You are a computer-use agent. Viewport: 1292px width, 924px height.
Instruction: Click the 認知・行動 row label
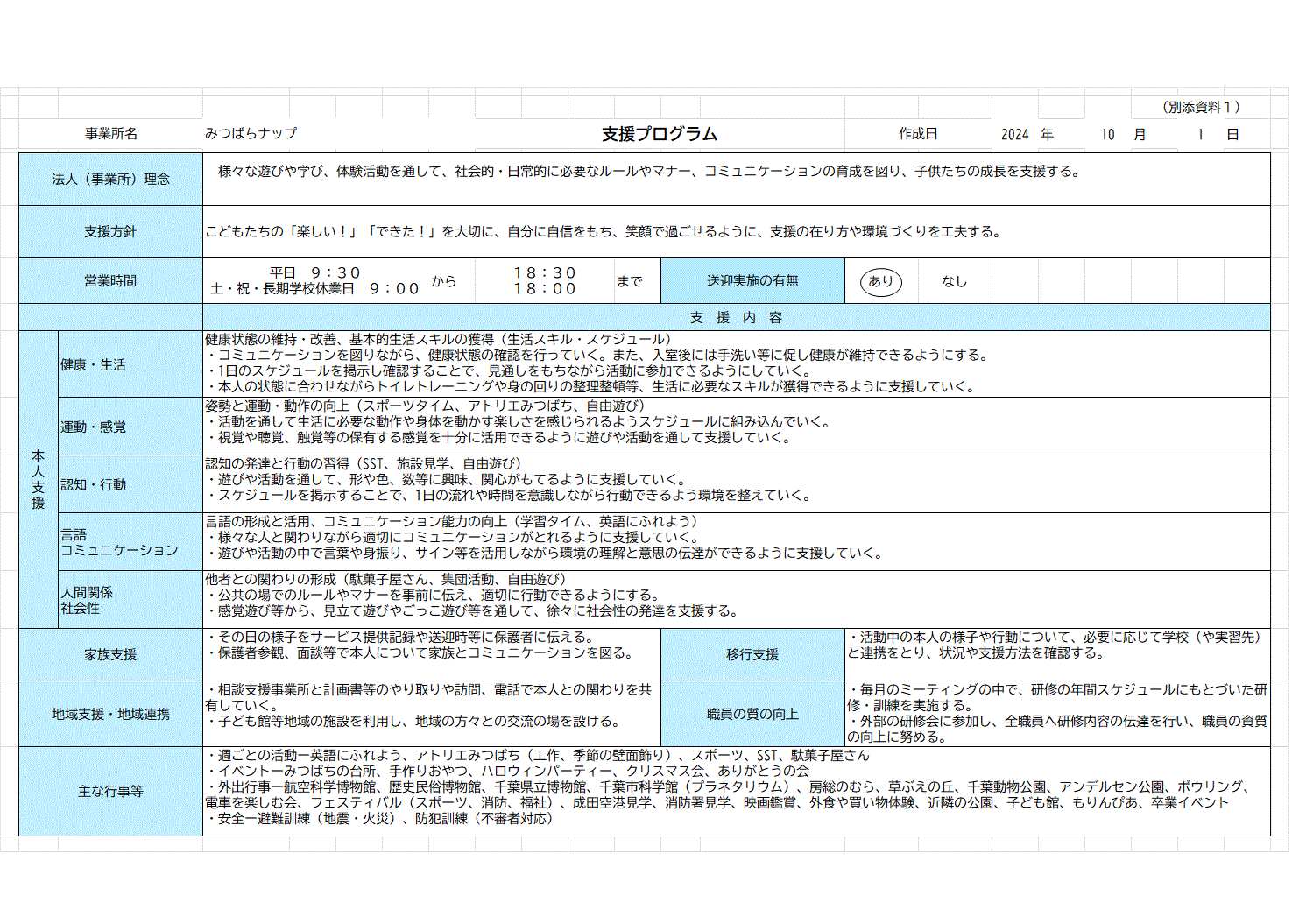[x=93, y=485]
